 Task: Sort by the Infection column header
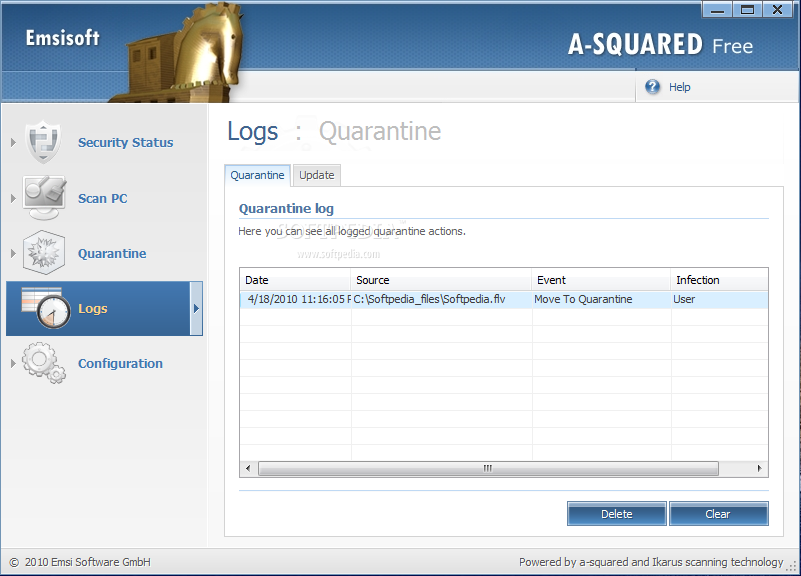tap(719, 280)
